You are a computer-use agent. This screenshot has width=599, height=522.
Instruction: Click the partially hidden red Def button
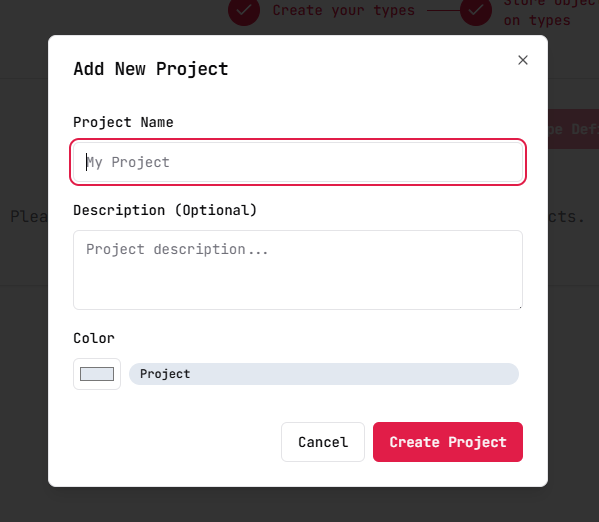[573, 129]
